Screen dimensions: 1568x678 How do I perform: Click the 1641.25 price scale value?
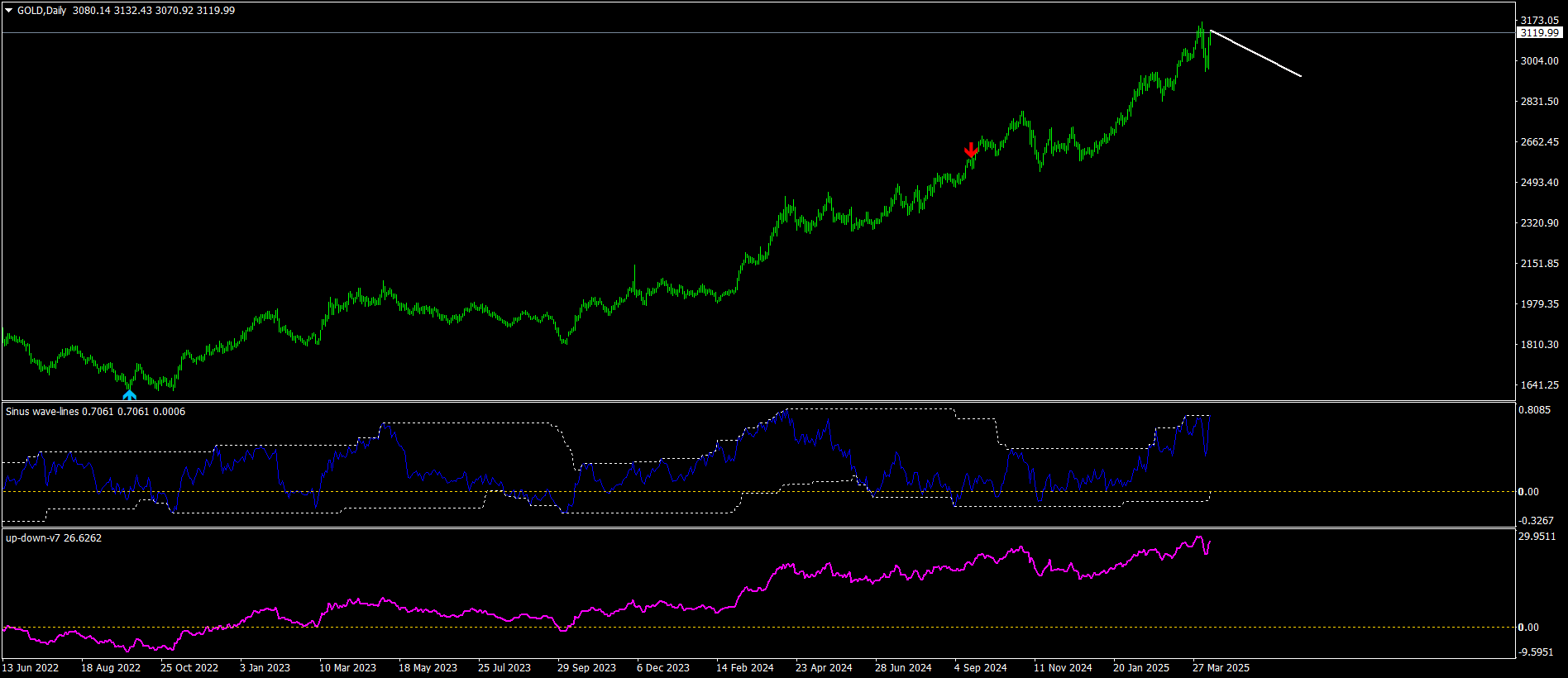pos(1540,385)
